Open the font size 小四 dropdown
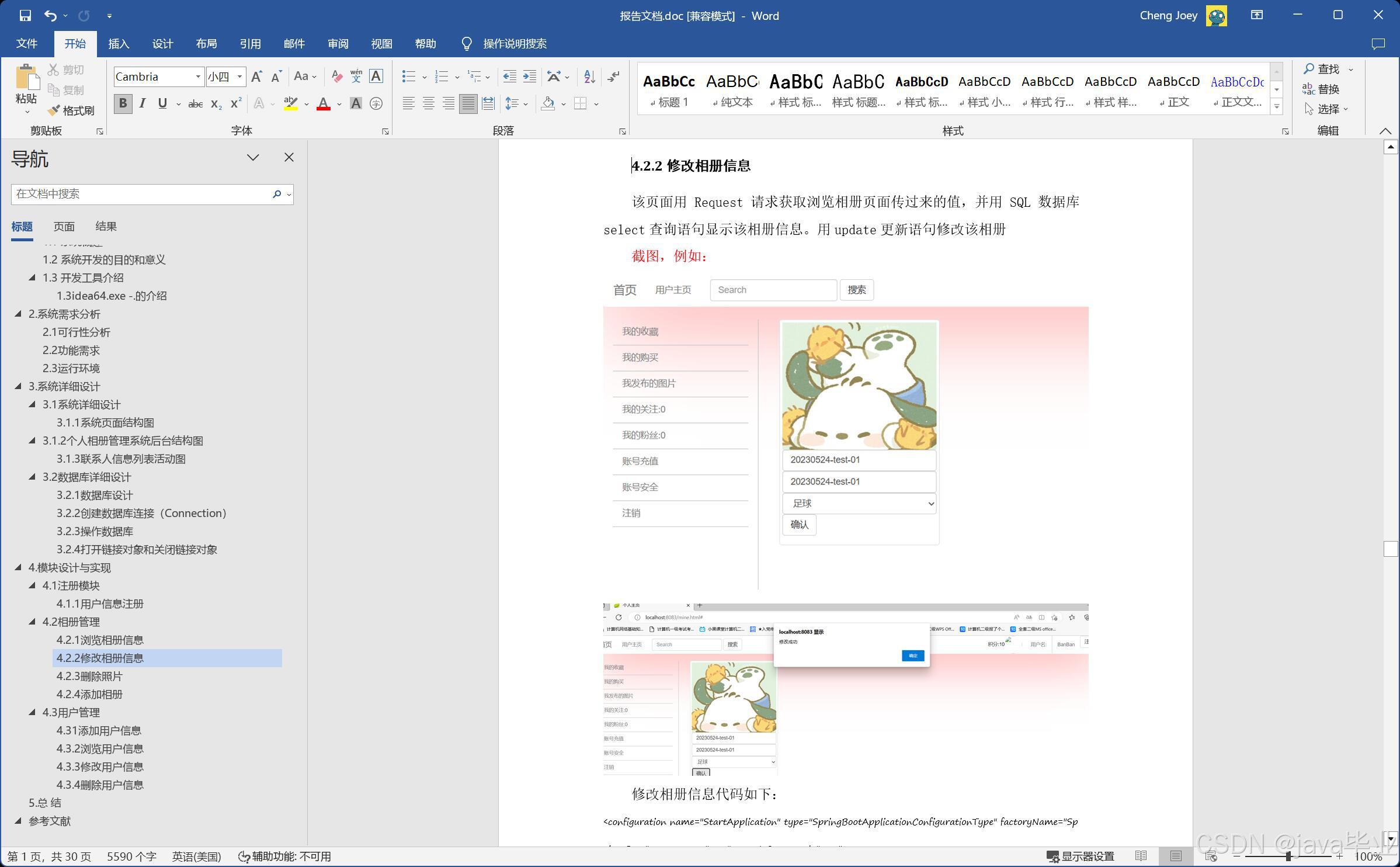This screenshot has height=867, width=1400. (239, 77)
